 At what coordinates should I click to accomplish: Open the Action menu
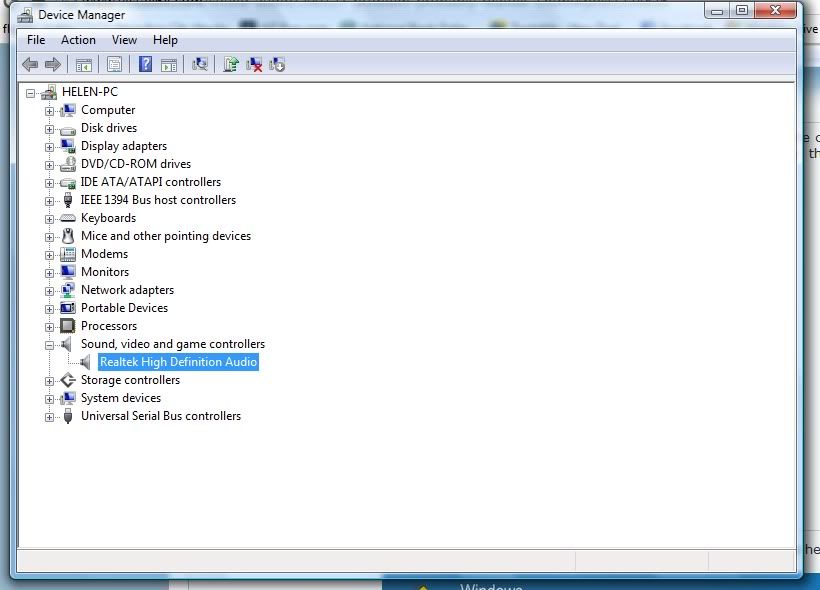[x=78, y=40]
